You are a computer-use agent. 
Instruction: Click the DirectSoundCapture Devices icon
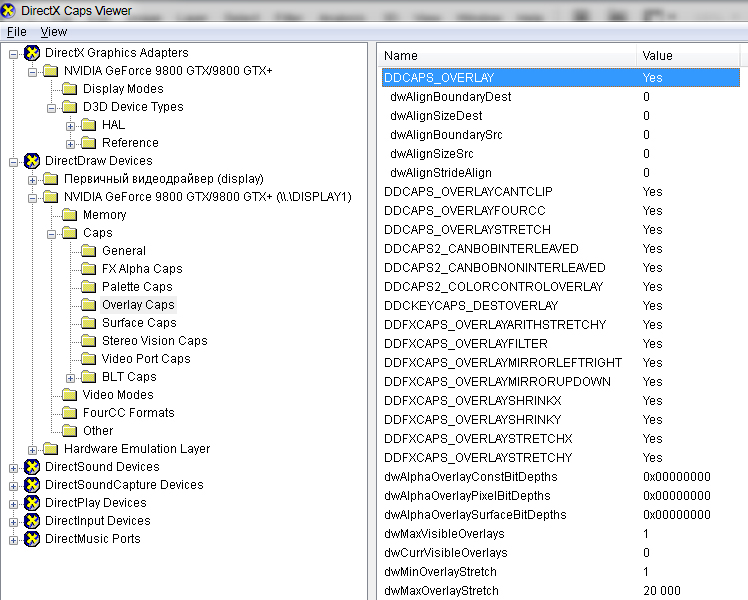(x=32, y=485)
